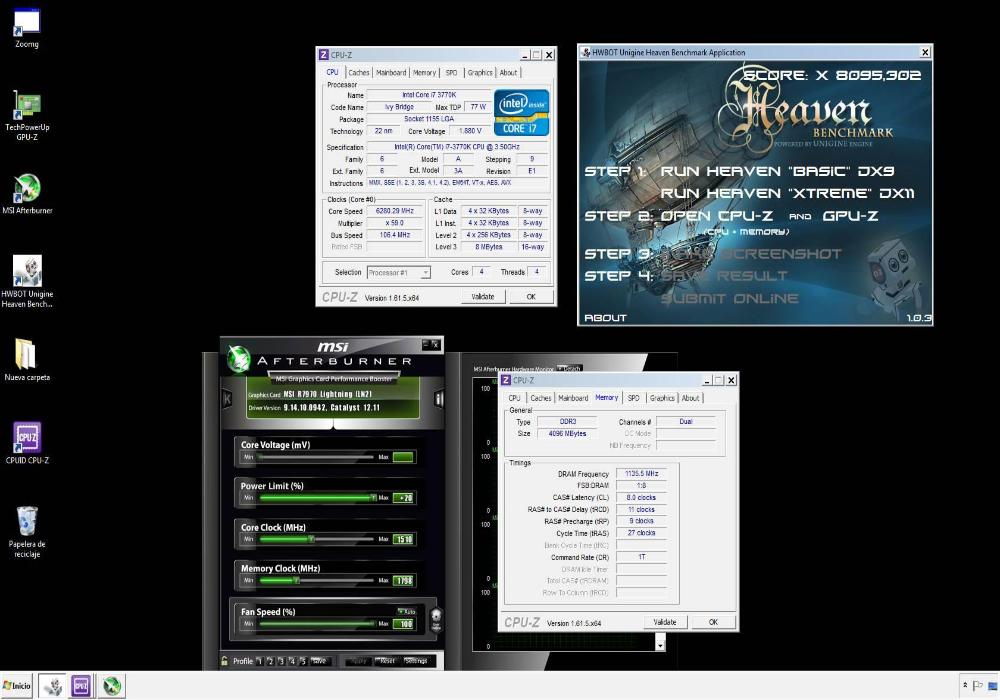
Task: Click the MSI Afterburner taskbar icon
Action: pyautogui.click(x=112, y=686)
